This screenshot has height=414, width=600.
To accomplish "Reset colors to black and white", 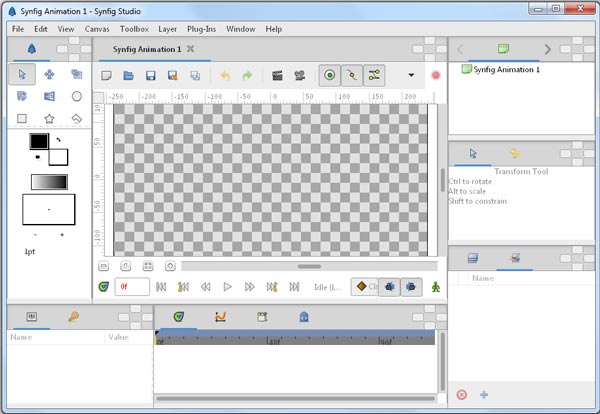I will pyautogui.click(x=38, y=157).
